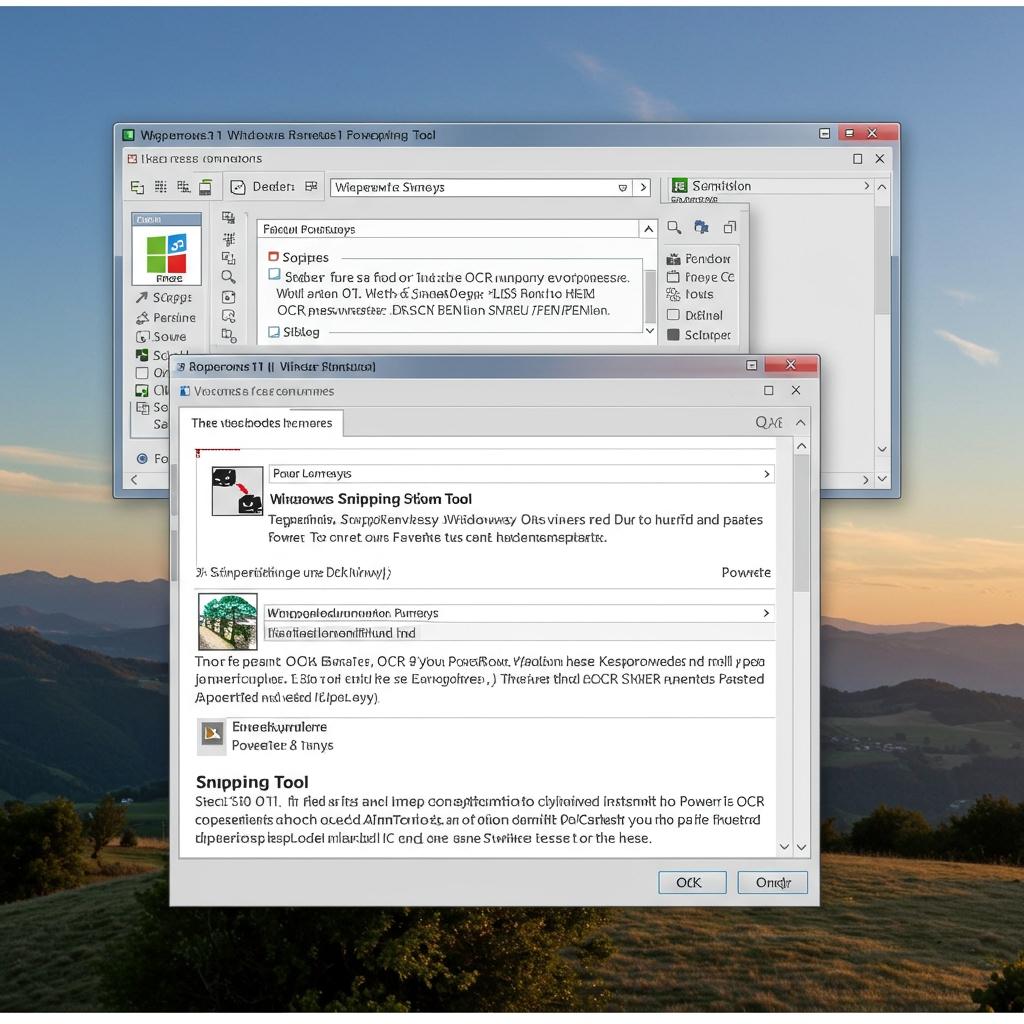This screenshot has height=1024, width=1024.
Task: Click the Persline icon in the left sidebar
Action: 142,317
